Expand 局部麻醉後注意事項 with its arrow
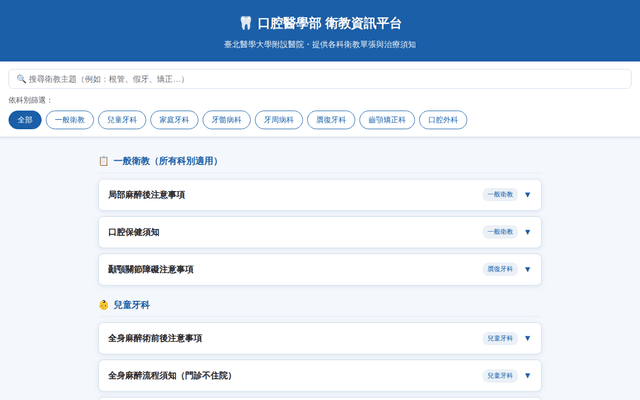The width and height of the screenshot is (640, 400). click(527, 195)
